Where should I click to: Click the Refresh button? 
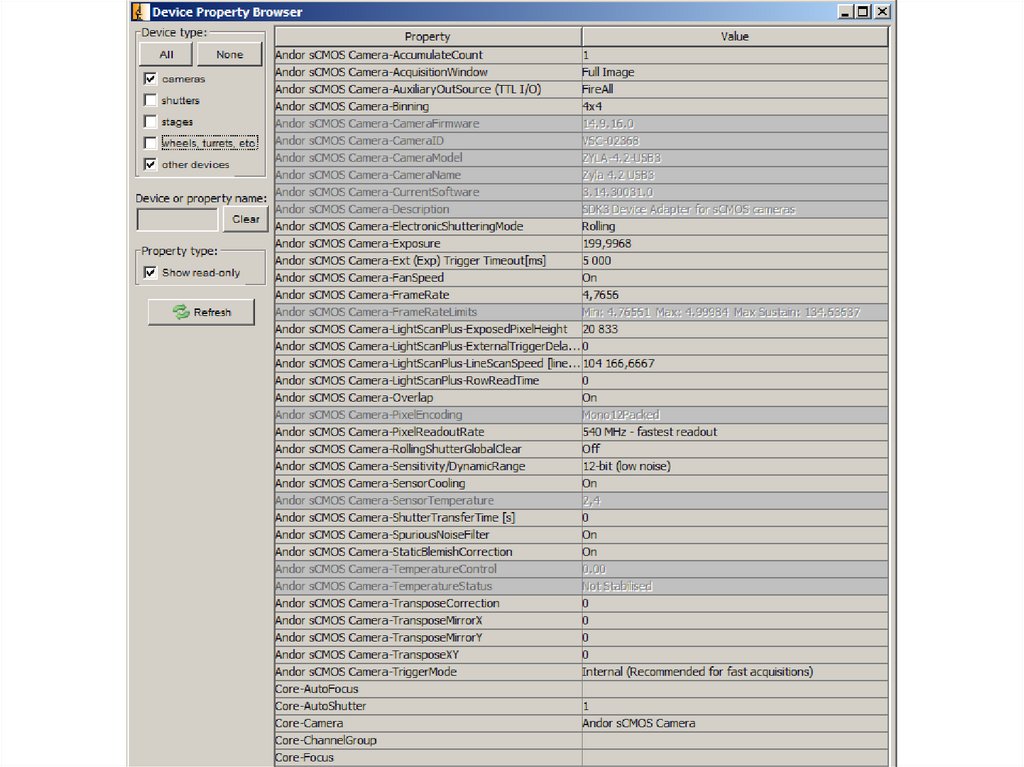201,312
